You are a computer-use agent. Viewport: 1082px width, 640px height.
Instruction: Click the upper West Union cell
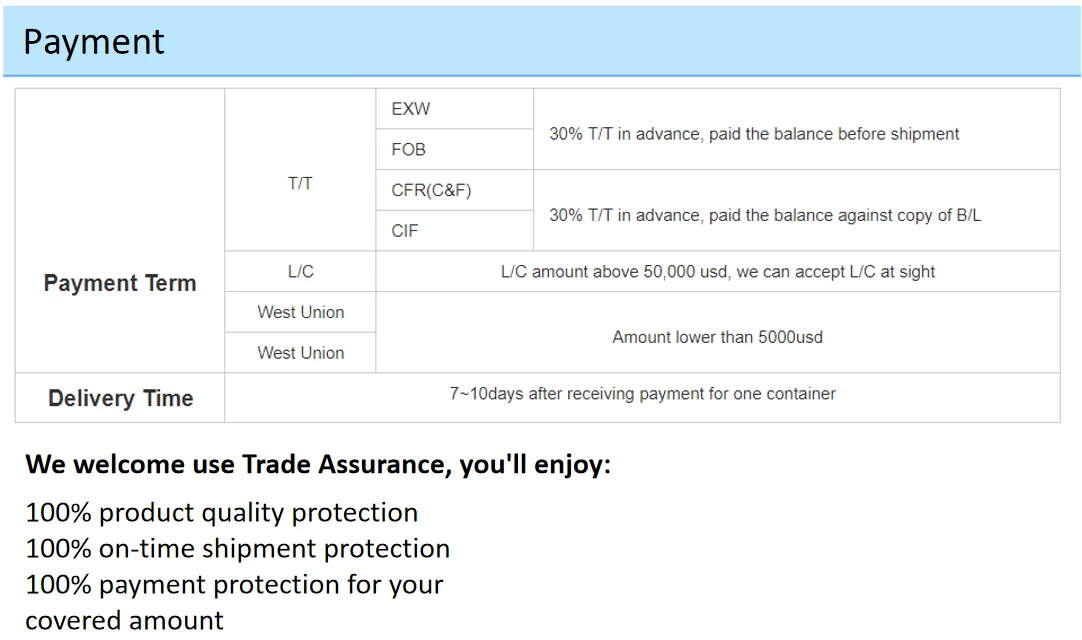coord(300,312)
